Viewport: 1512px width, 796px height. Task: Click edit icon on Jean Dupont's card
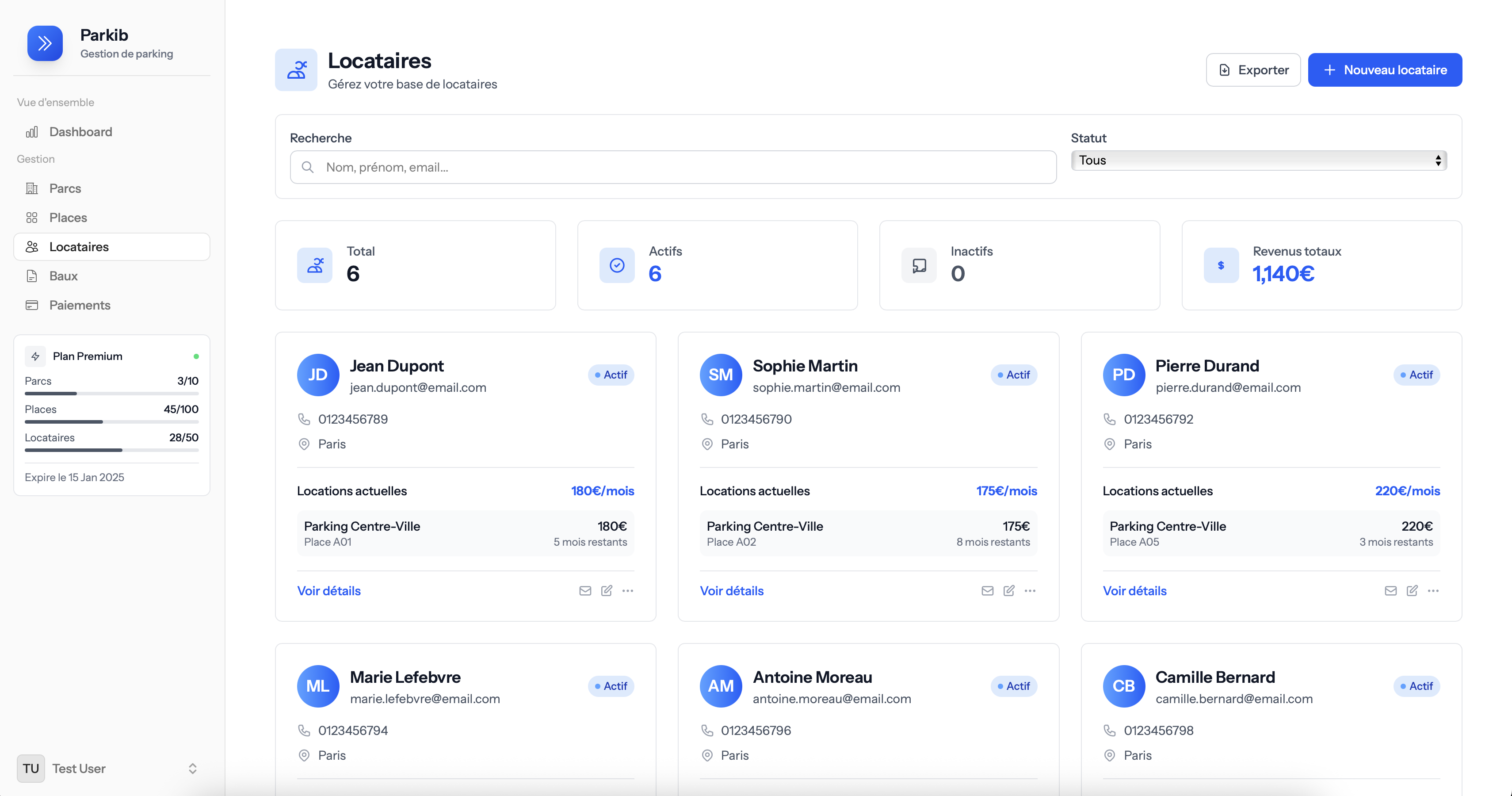point(606,590)
